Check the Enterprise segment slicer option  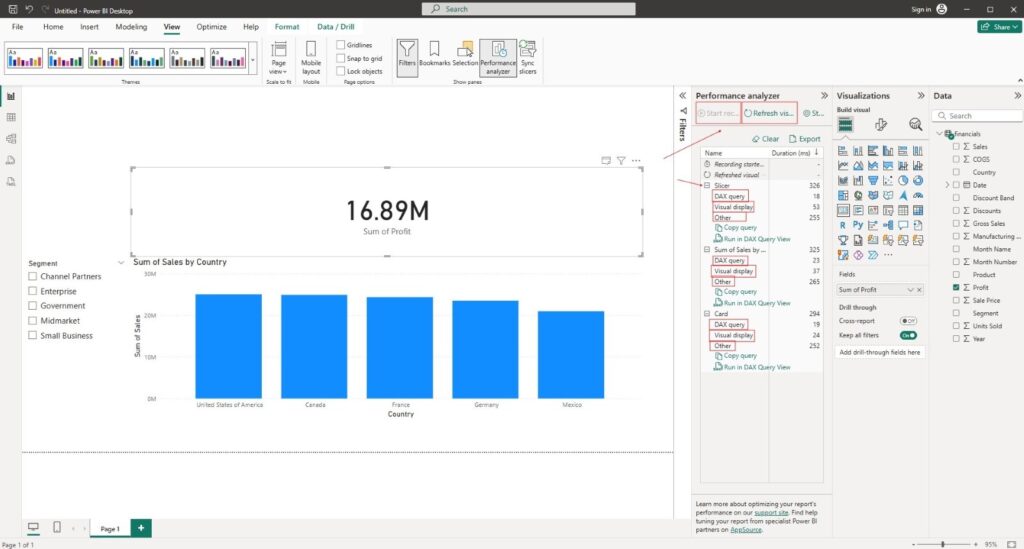pyautogui.click(x=33, y=291)
